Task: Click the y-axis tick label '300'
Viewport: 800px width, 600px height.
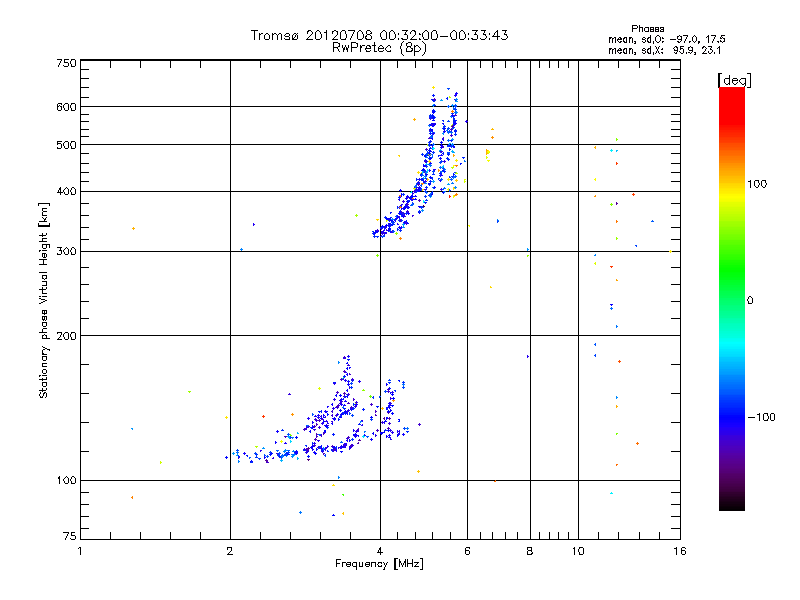Action: click(66, 252)
